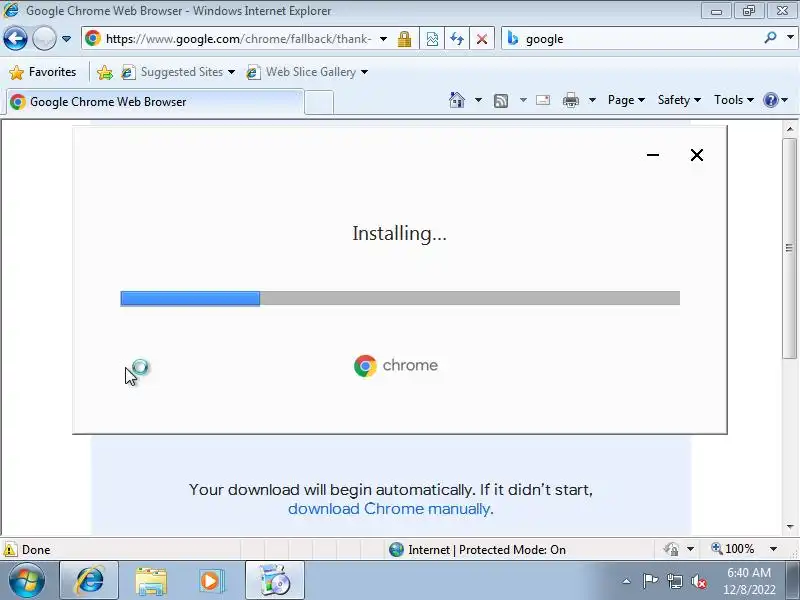Image resolution: width=800 pixels, height=600 pixels.
Task: Click the download Chrome manually link
Action: coord(389,509)
